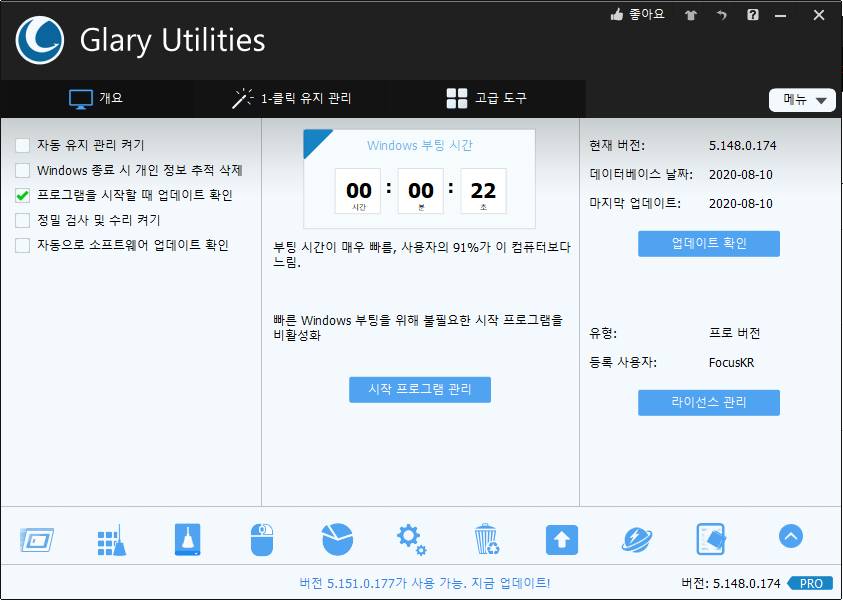Minimize the Glary Utilities window
This screenshot has width=843, height=601.
781,15
